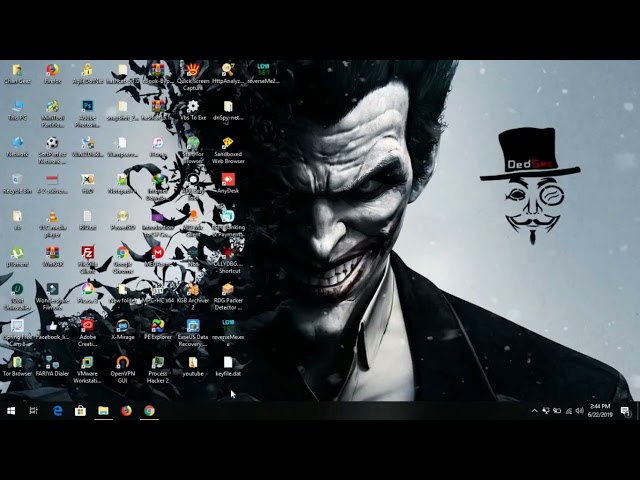Launch X-Mirage desktop shortcut

(122, 330)
